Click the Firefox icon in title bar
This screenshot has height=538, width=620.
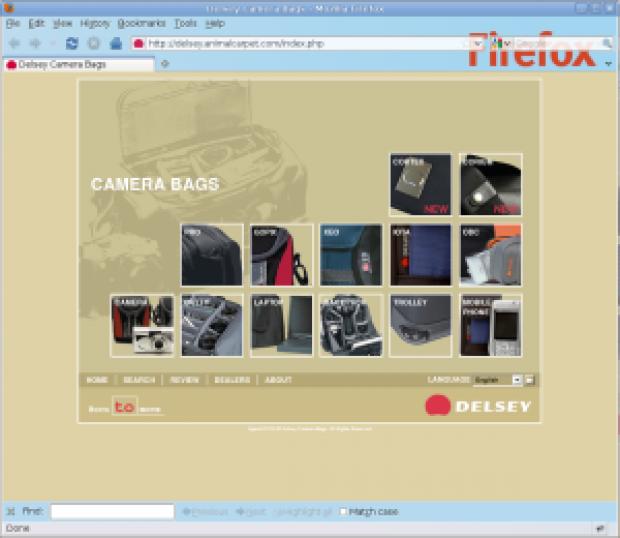[x=8, y=8]
